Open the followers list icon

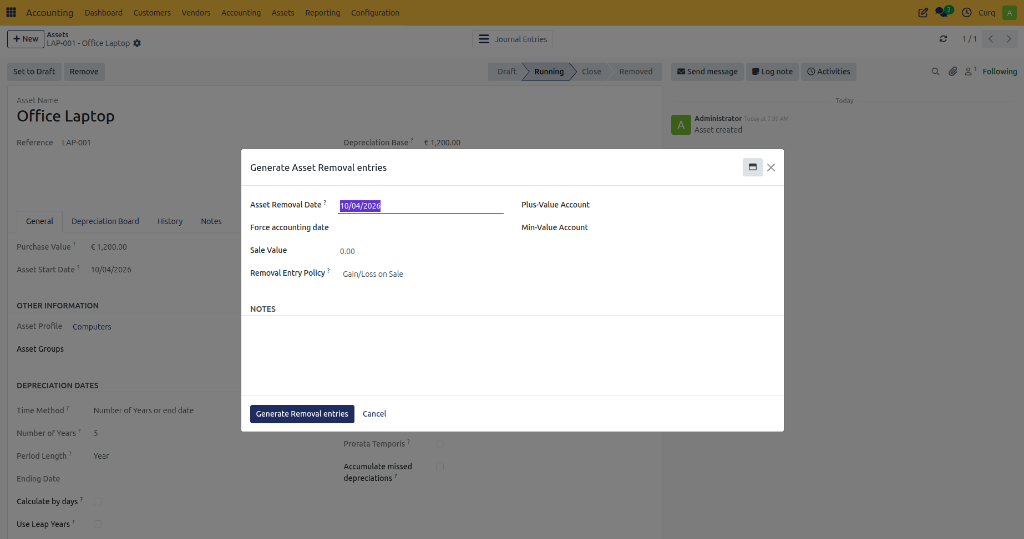pyautogui.click(x=970, y=71)
